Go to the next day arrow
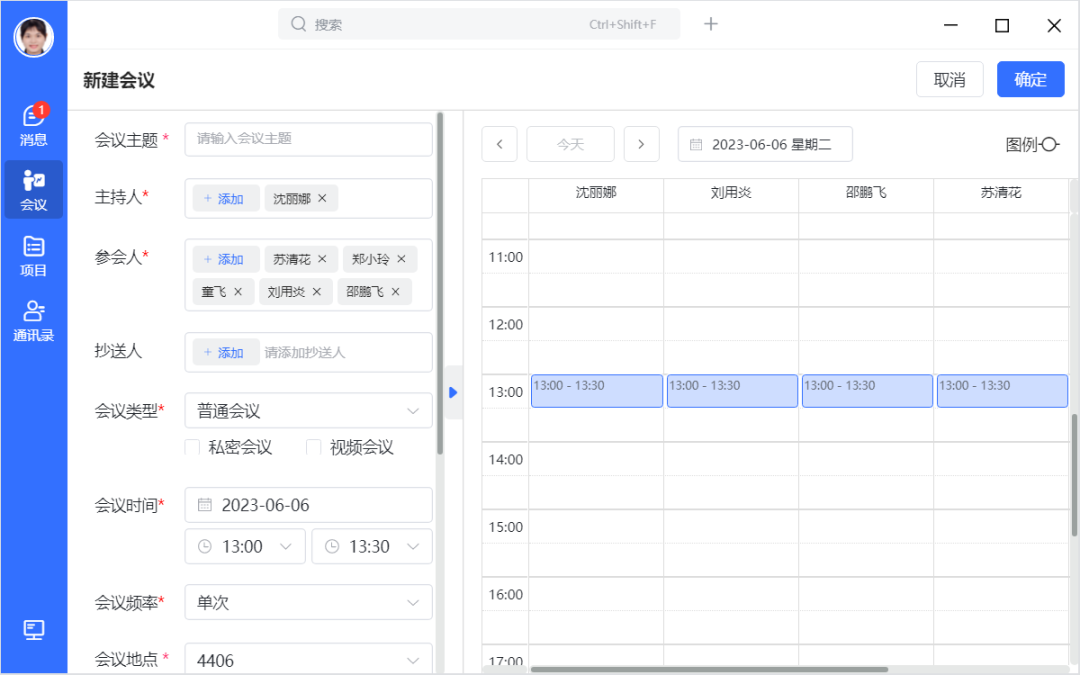 point(641,144)
